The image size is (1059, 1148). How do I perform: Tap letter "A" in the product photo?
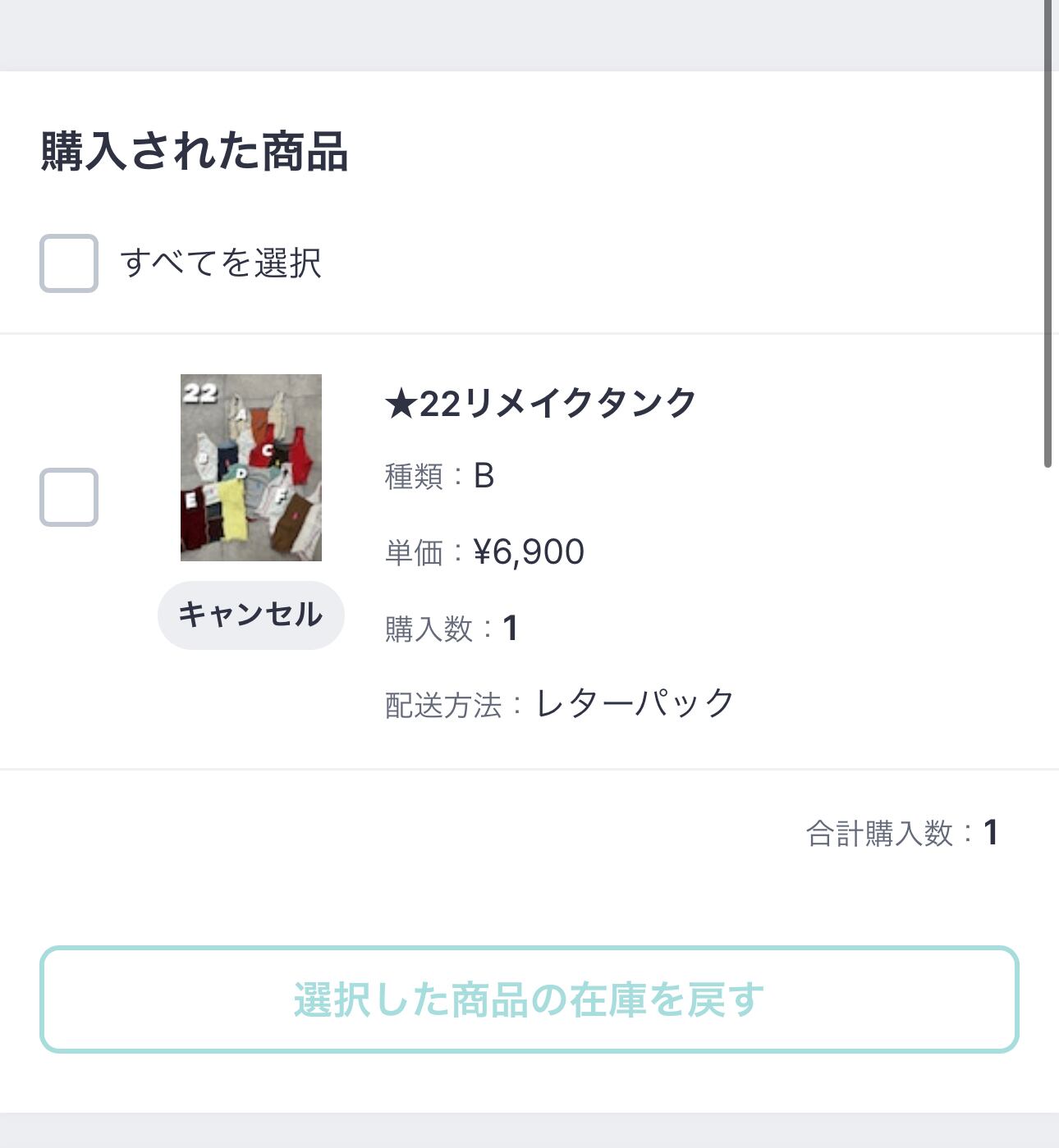241,415
